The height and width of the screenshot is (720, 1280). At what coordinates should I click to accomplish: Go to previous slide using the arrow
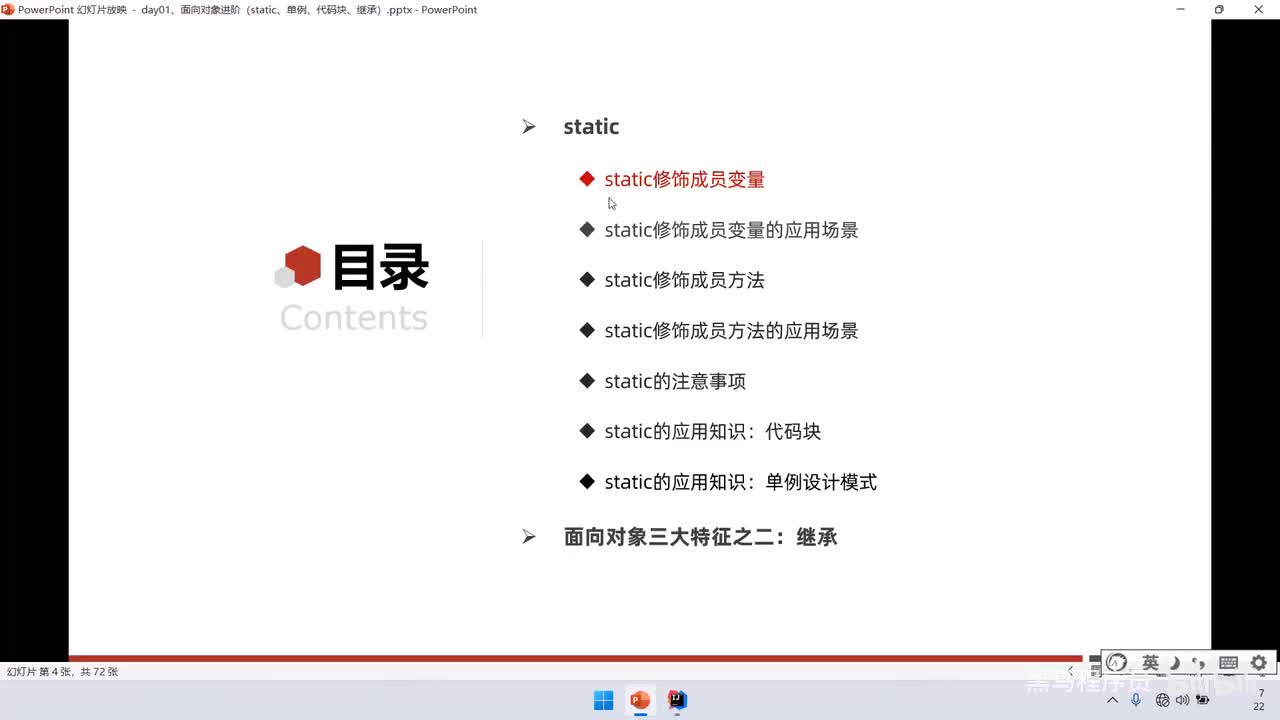[x=1071, y=671]
